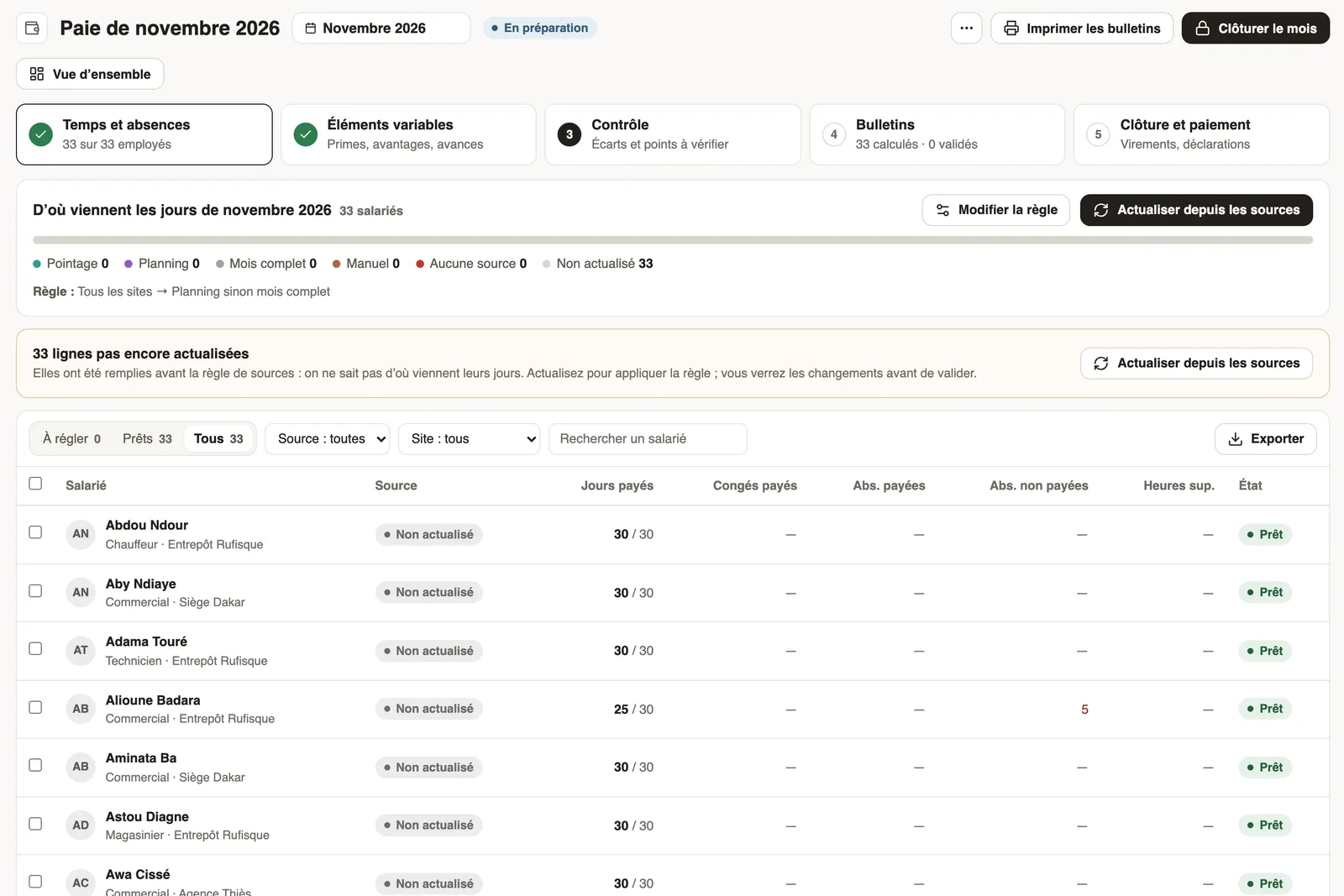The height and width of the screenshot is (896, 1344).
Task: Open the Source : toutes dropdown
Action: [328, 439]
